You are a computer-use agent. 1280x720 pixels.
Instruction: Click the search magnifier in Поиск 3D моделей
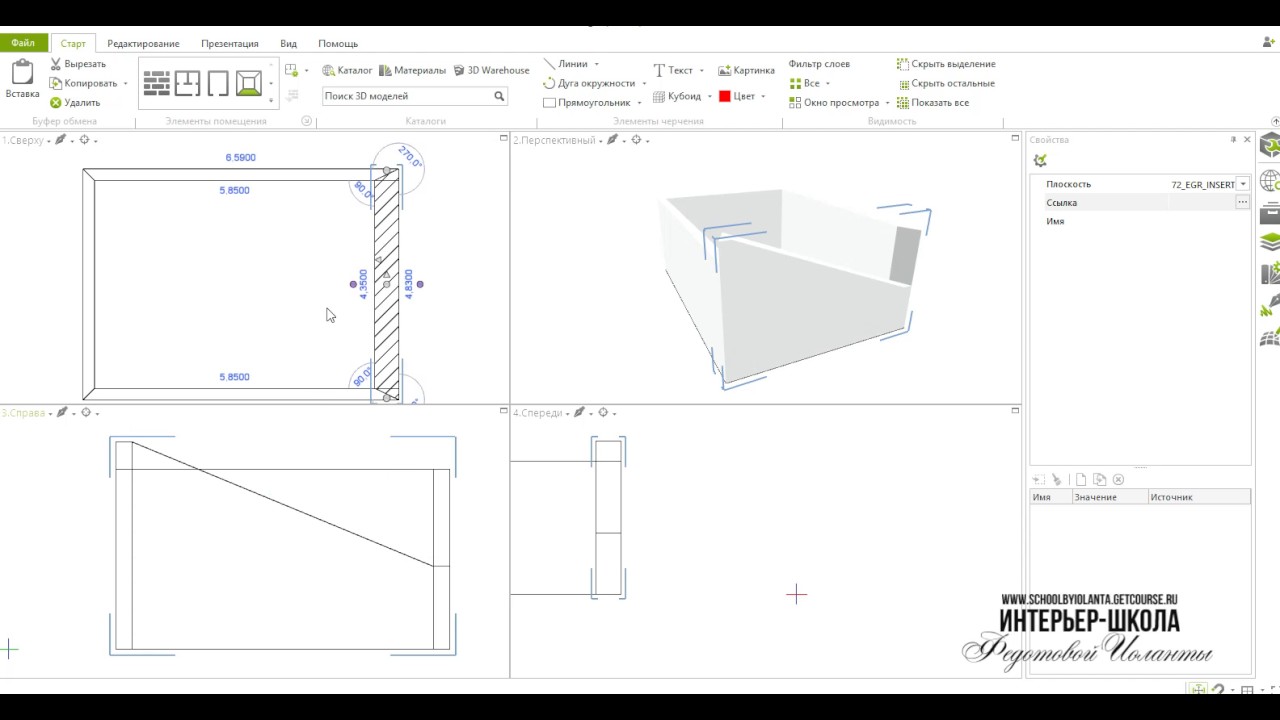click(x=499, y=96)
